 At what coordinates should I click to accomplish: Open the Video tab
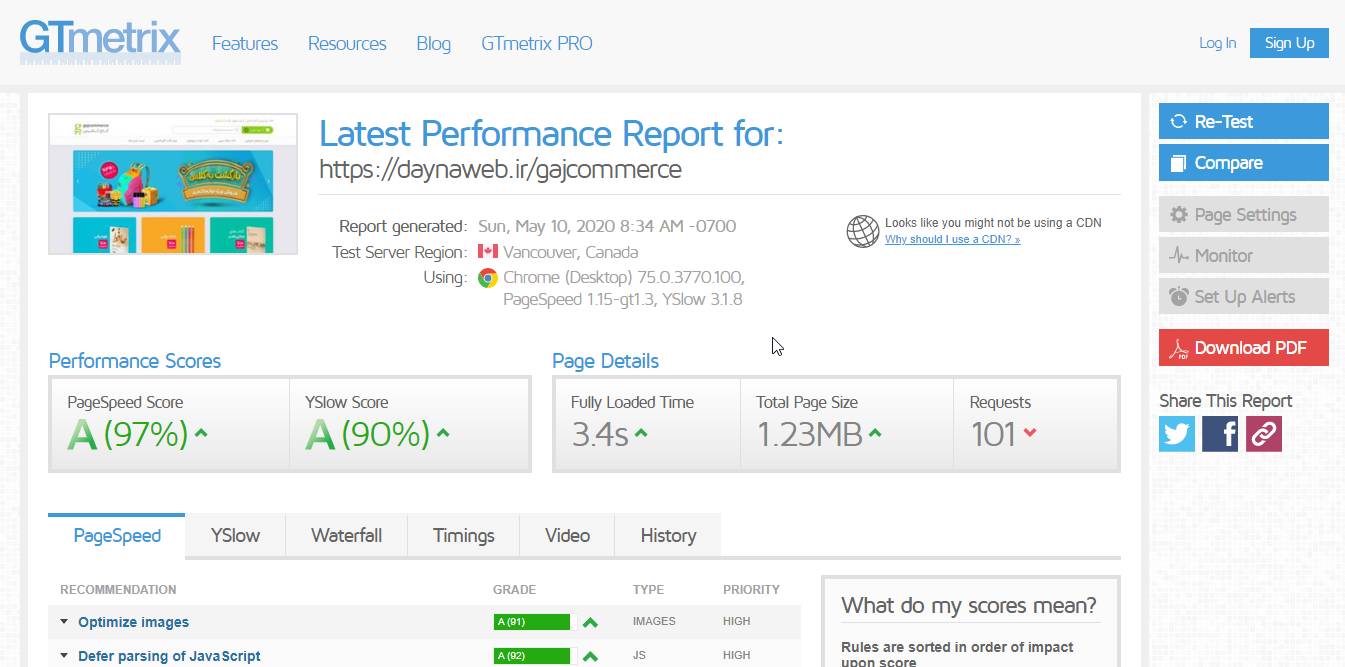pyautogui.click(x=567, y=535)
